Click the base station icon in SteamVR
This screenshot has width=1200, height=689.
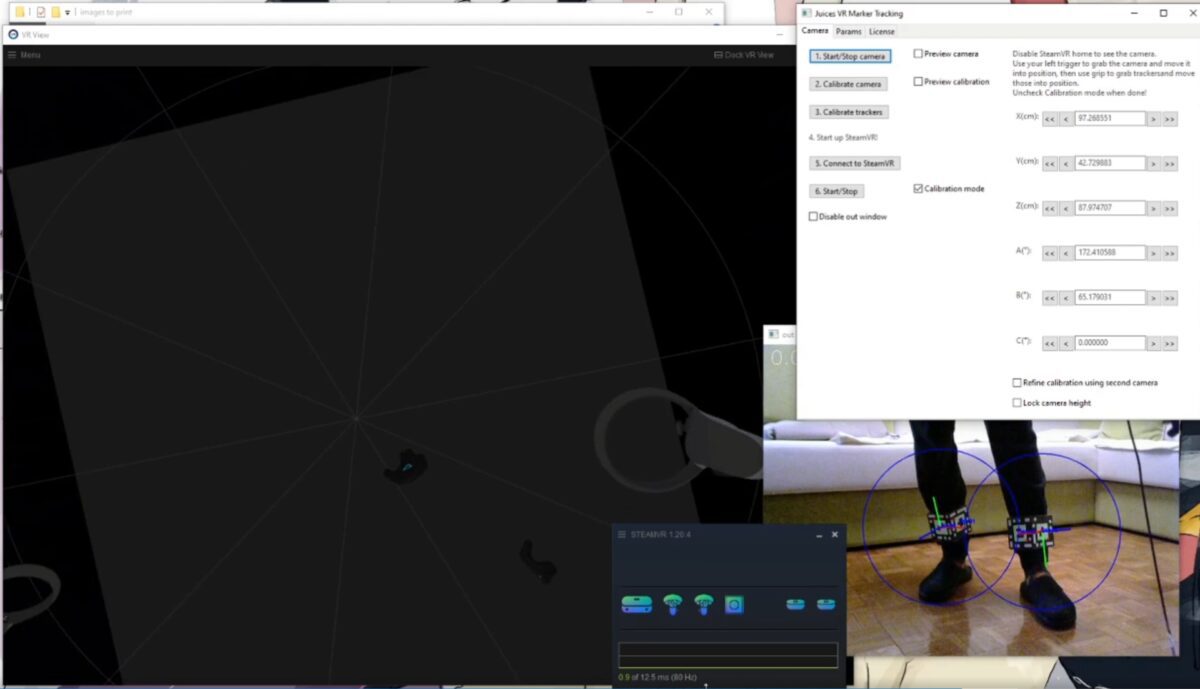(734, 604)
